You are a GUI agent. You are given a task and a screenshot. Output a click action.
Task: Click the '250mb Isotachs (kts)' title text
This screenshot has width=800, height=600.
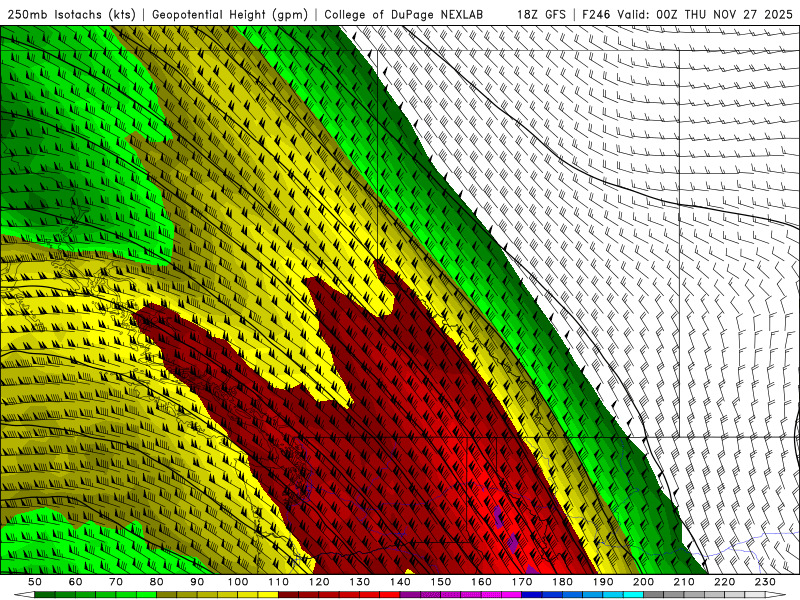tap(71, 15)
